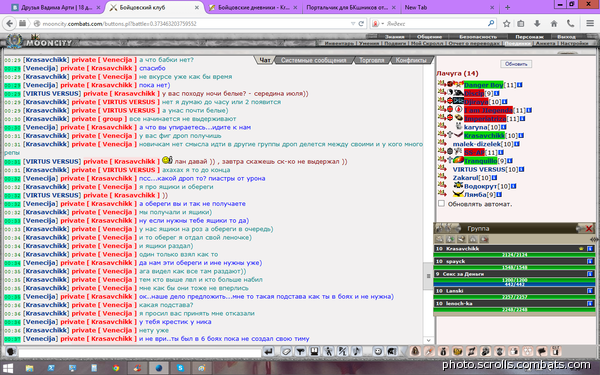This screenshot has width=600, height=375.
Task: Click player name VIRTUS VERSUS in the room list
Action: pyautogui.click(x=479, y=169)
